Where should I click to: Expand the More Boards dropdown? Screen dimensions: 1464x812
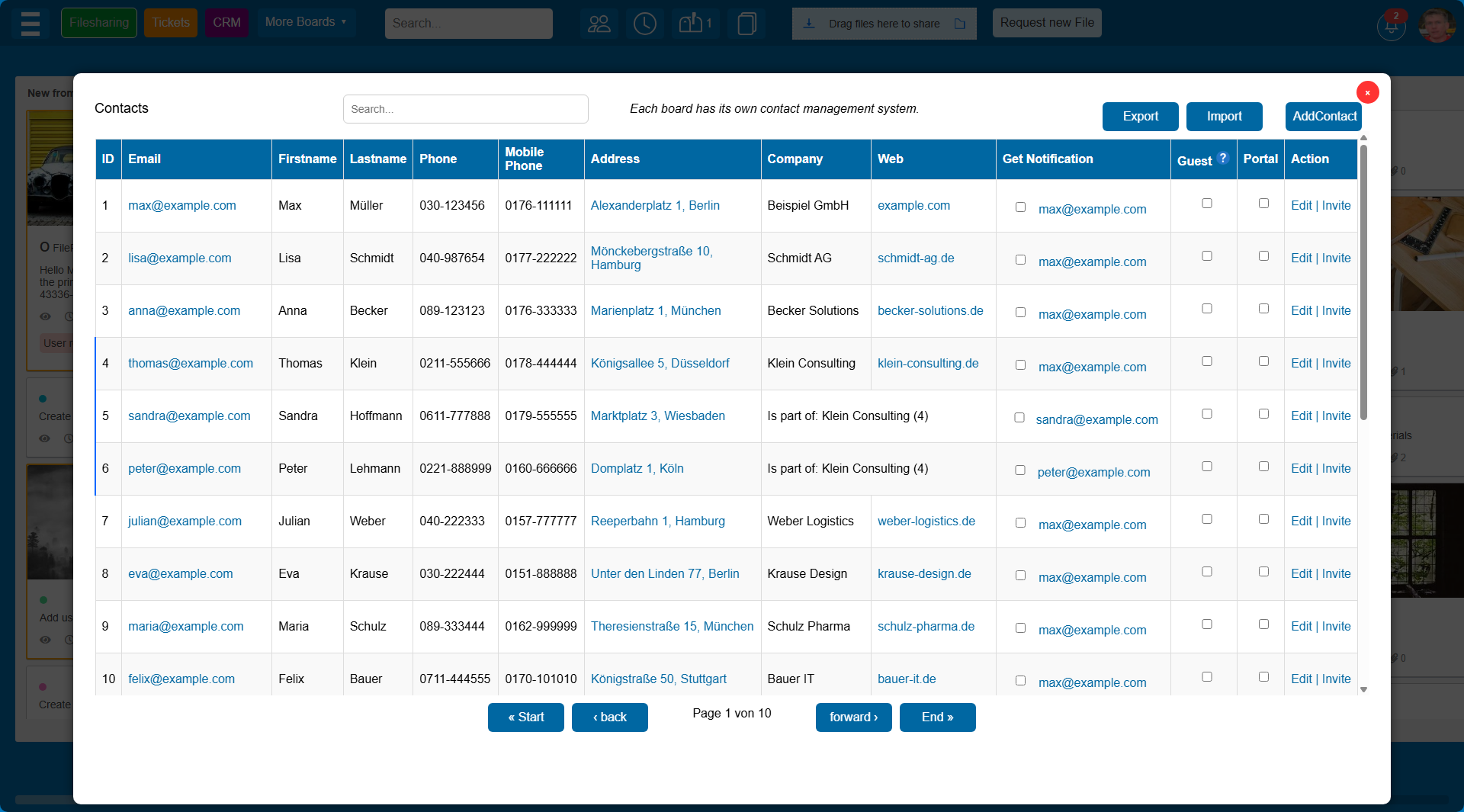305,22
